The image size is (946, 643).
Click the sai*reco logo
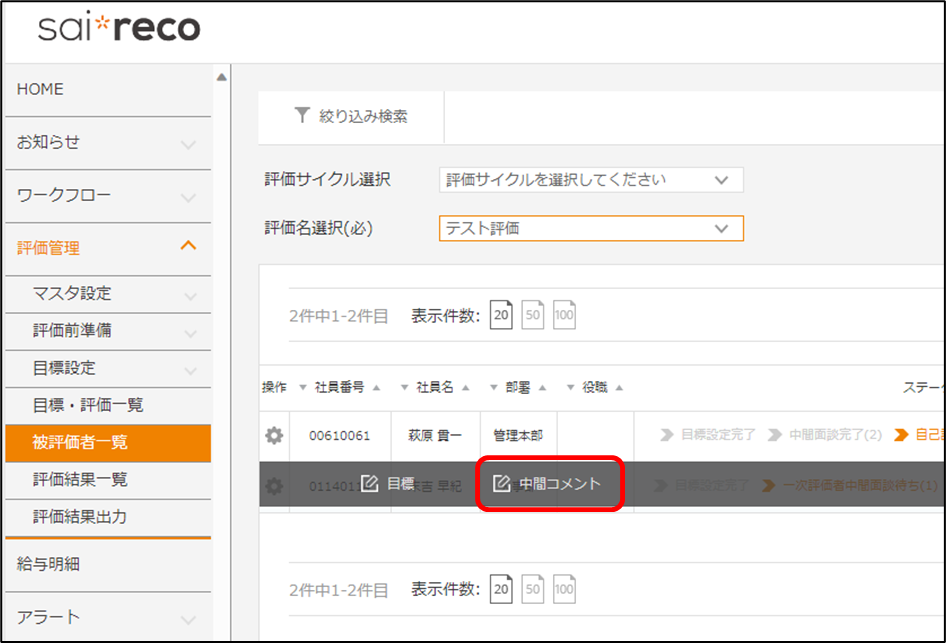pyautogui.click(x=119, y=29)
